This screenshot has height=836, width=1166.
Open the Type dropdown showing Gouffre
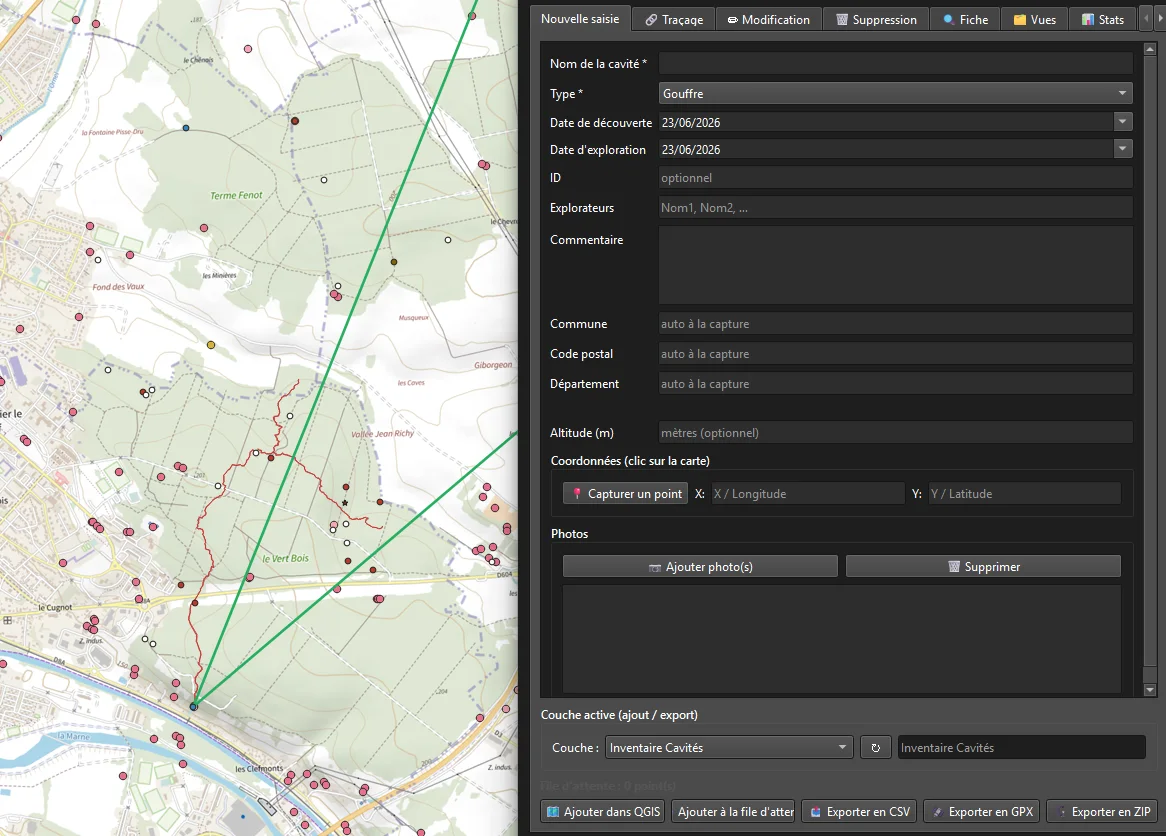tap(895, 93)
